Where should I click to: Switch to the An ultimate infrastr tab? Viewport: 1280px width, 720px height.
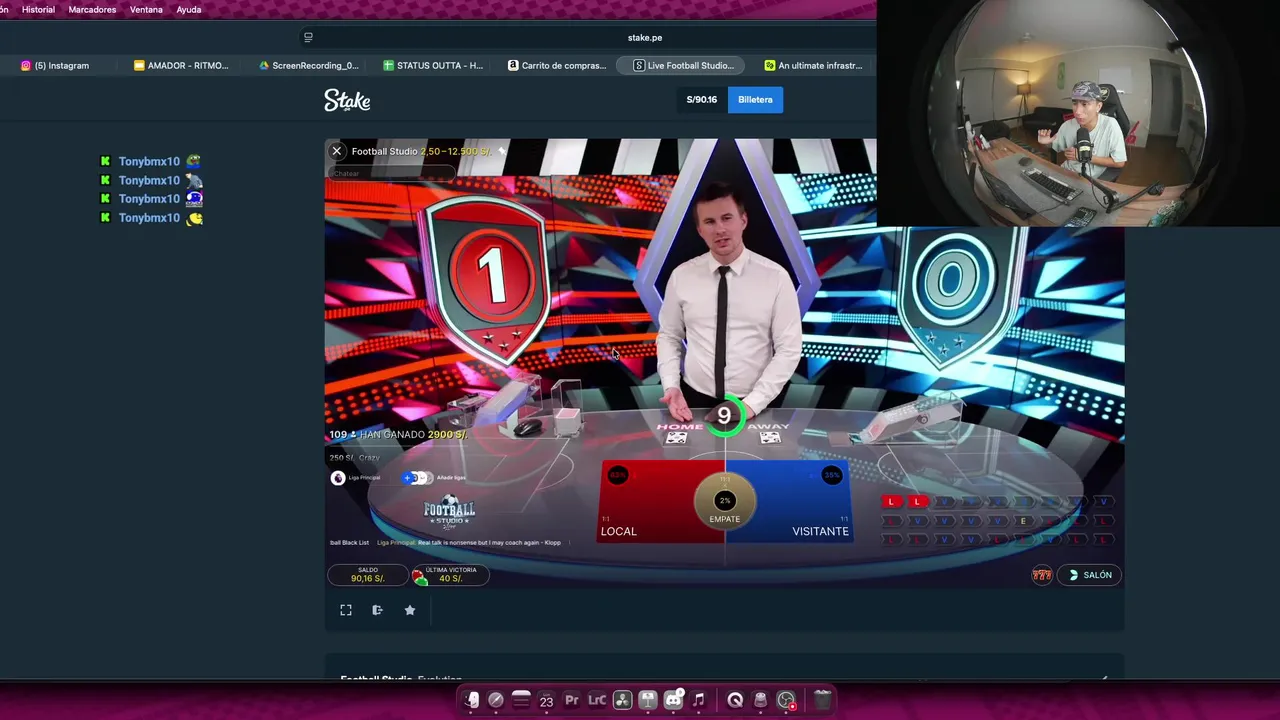coord(814,65)
